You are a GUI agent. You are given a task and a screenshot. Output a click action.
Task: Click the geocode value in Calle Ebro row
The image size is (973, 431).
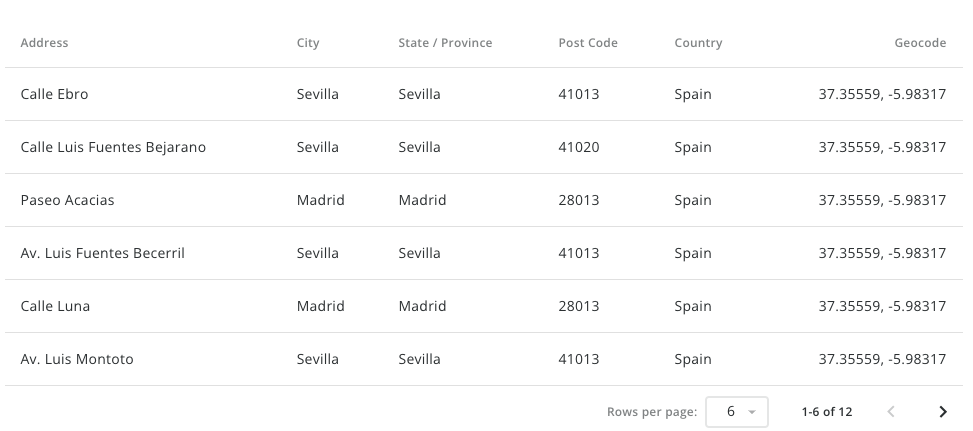[882, 95]
